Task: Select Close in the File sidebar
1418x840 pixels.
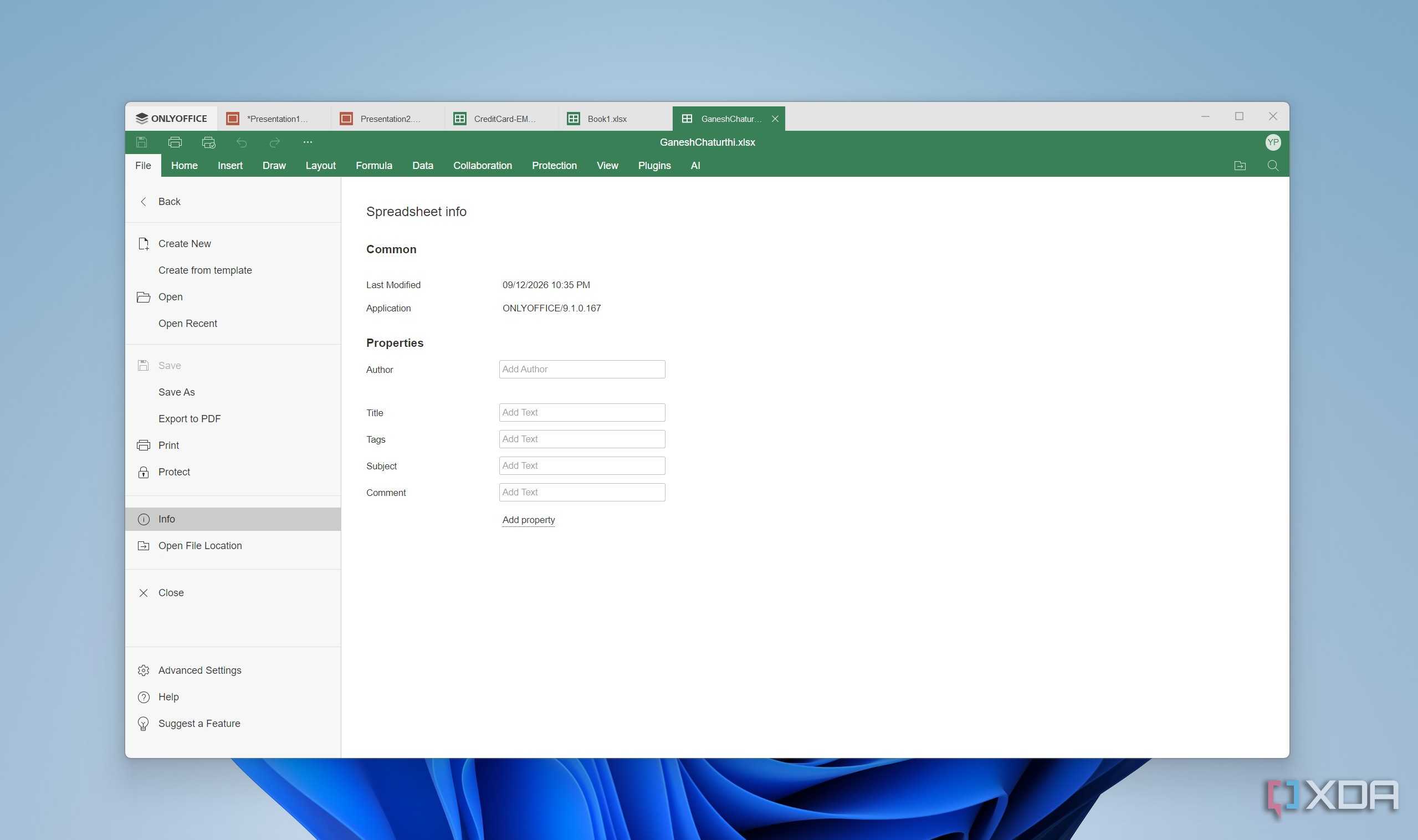Action: [x=233, y=593]
